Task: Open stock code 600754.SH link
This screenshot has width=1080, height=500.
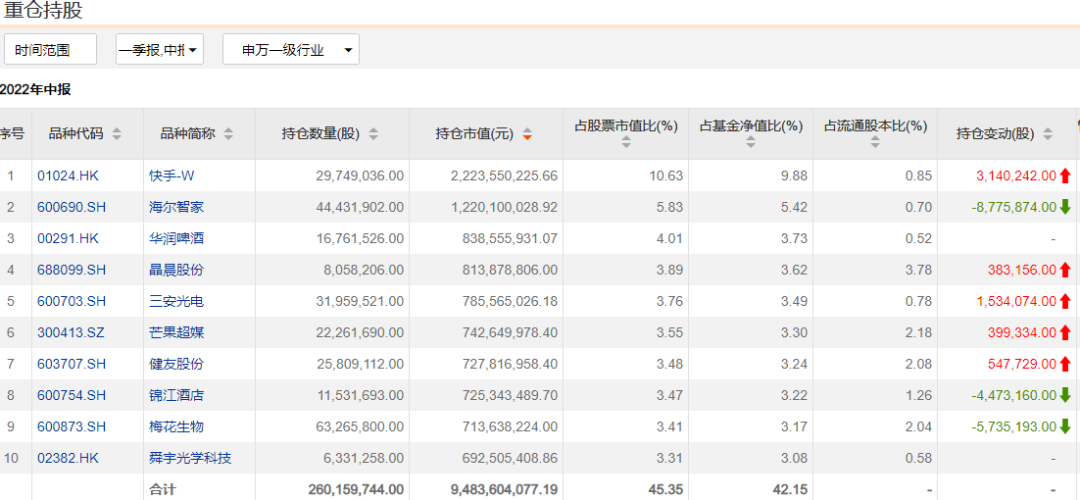Action: click(x=72, y=395)
